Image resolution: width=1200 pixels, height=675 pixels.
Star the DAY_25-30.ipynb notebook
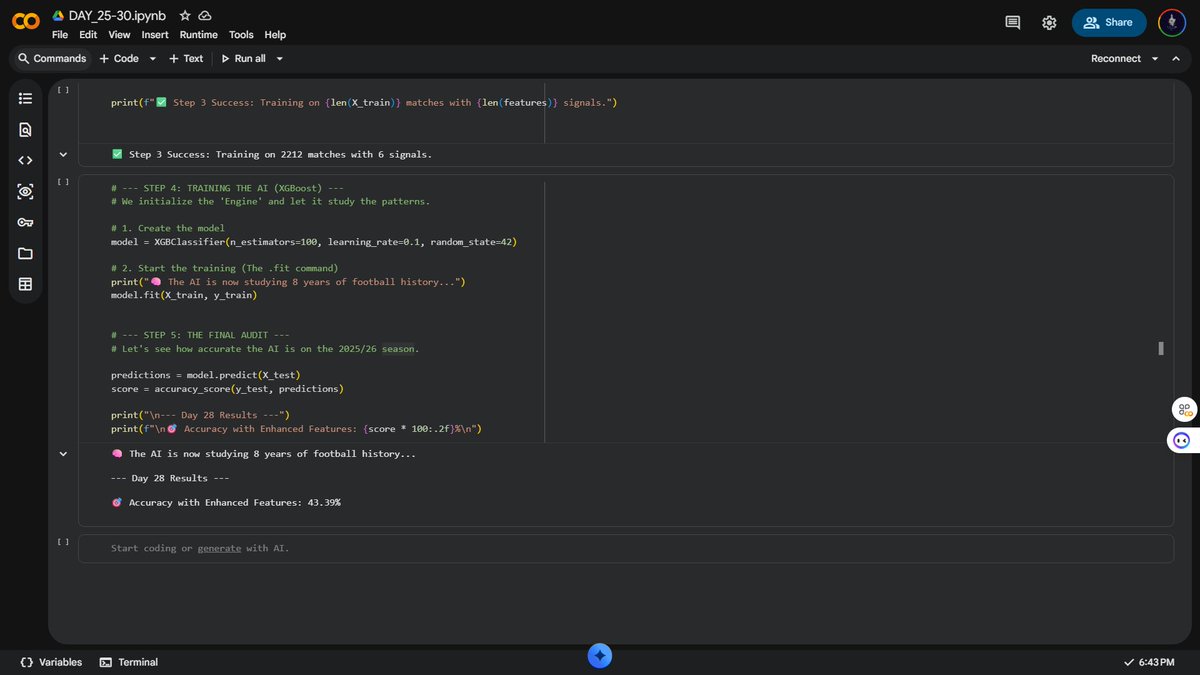click(x=185, y=17)
